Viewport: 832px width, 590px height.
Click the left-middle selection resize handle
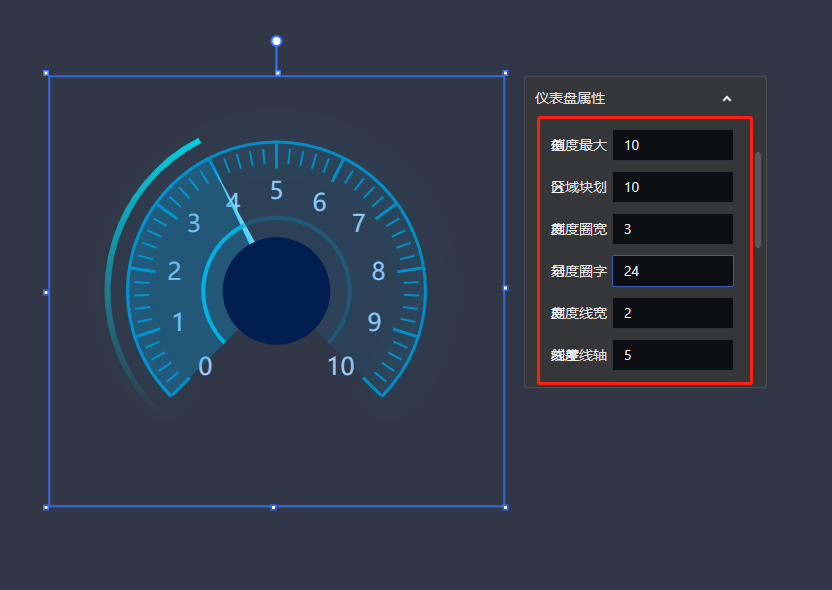[x=47, y=292]
